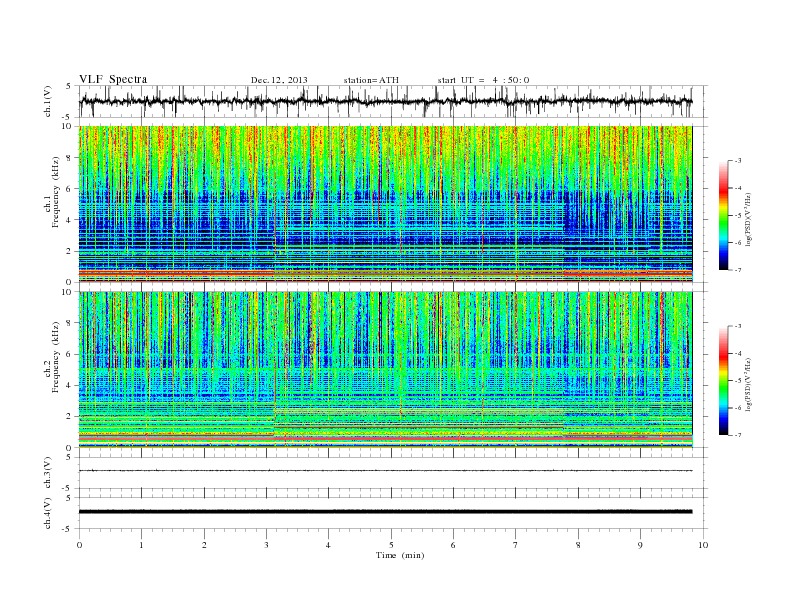Click the thick ch.4 waveform band
The height and width of the screenshot is (612, 792).
385,512
